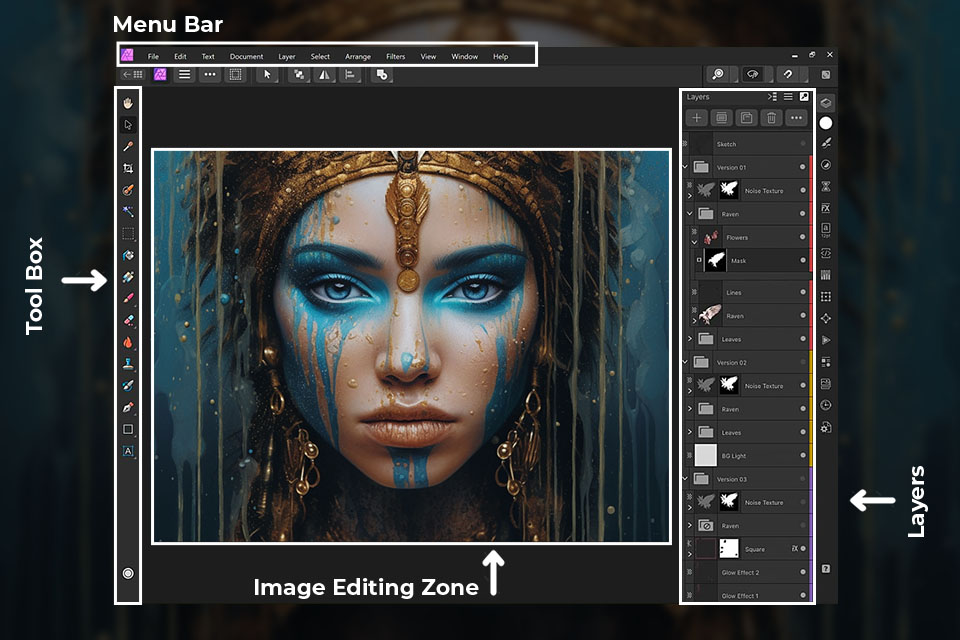Expand the Raven group under Version 02
This screenshot has width=960, height=640.
click(690, 408)
